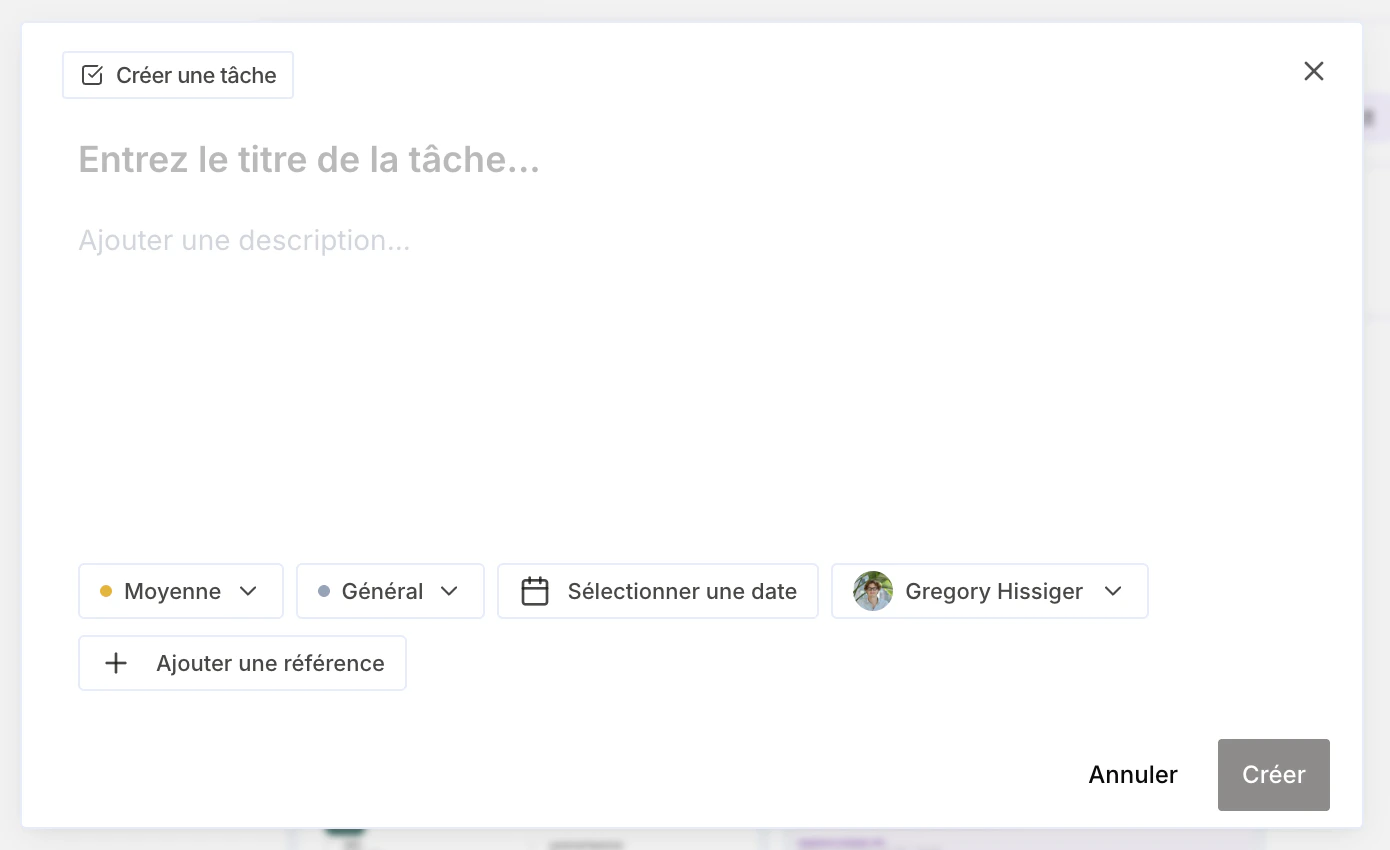The height and width of the screenshot is (850, 1390).
Task: Open the Moyenne priority dropdown
Action: (x=181, y=591)
